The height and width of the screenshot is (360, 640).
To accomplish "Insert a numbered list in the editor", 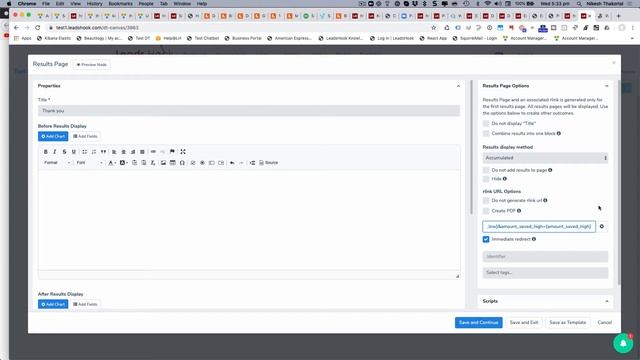I will [x=94, y=152].
